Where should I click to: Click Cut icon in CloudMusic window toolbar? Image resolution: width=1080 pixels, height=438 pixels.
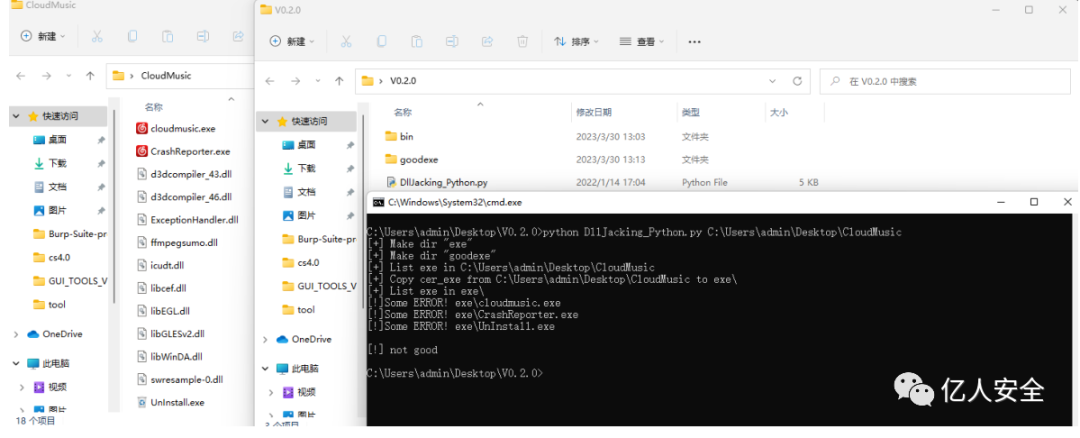click(97, 36)
